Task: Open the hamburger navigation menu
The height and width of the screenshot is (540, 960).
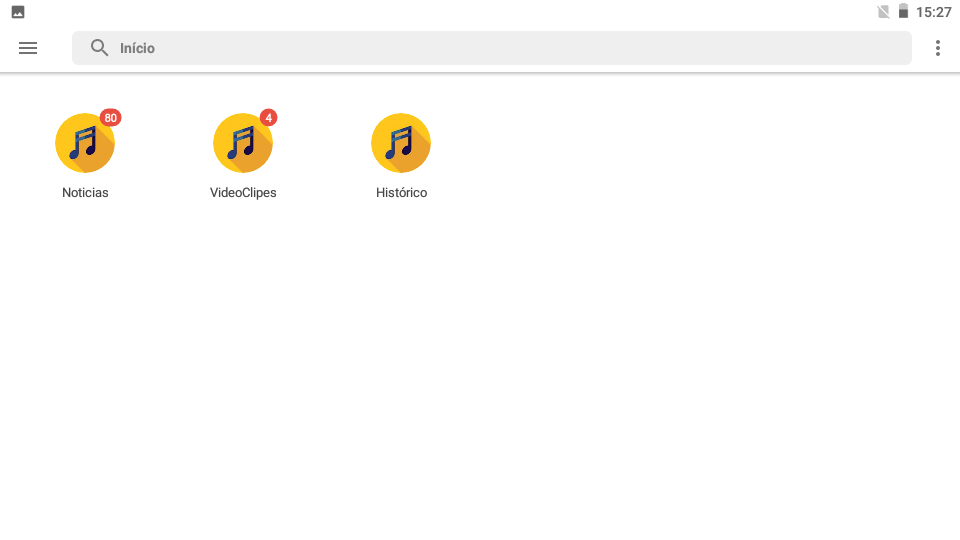Action: [28, 48]
